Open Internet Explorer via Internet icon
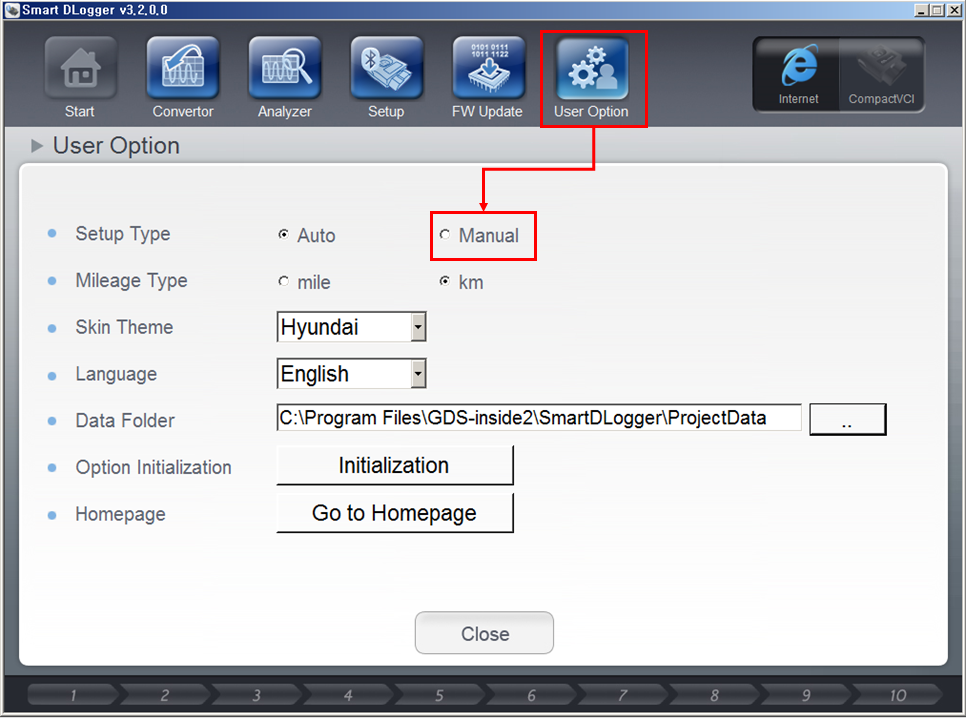Viewport: 966px width, 720px height. point(798,74)
